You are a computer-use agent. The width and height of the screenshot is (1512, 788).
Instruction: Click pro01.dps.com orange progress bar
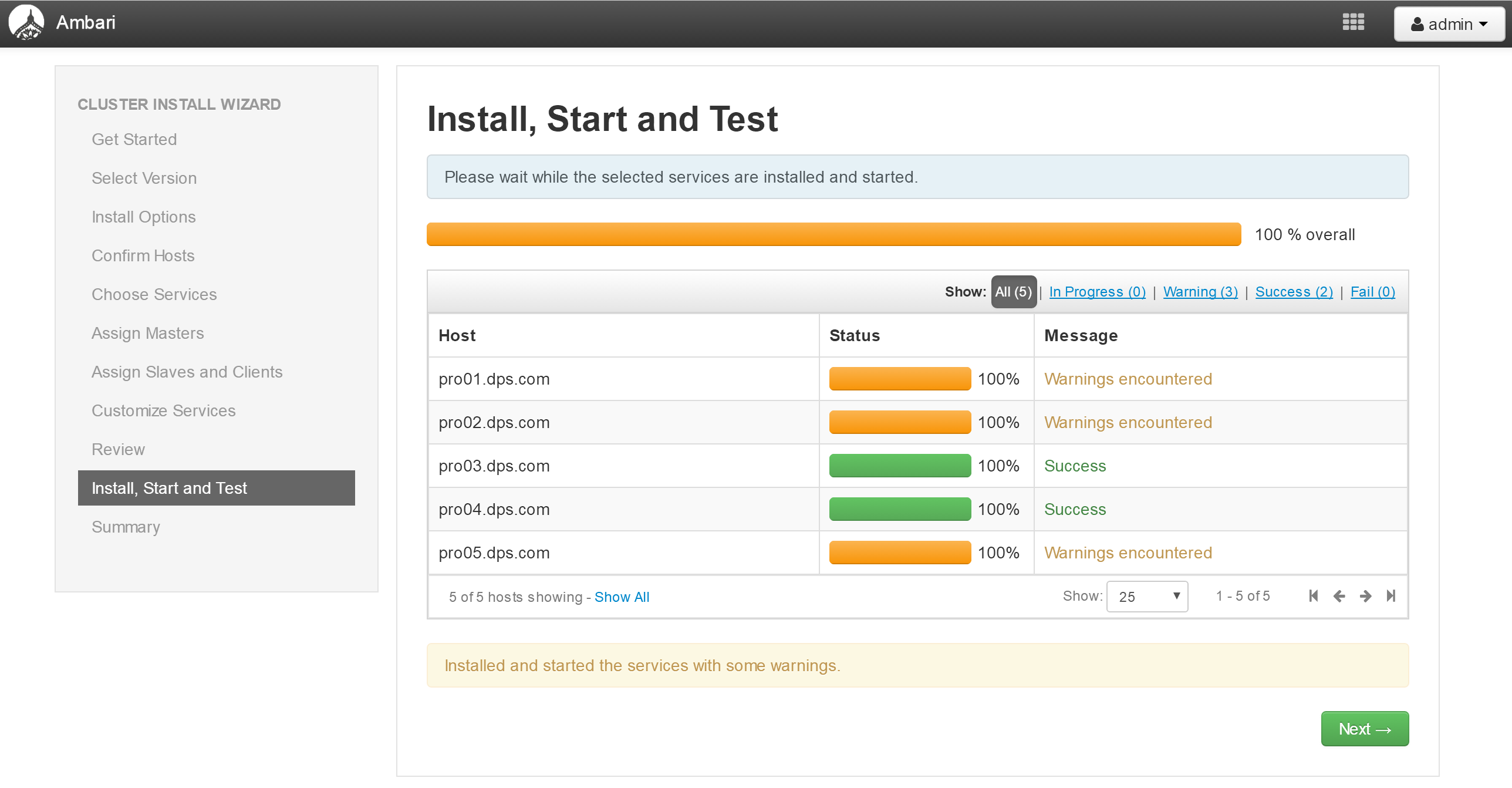(x=900, y=379)
